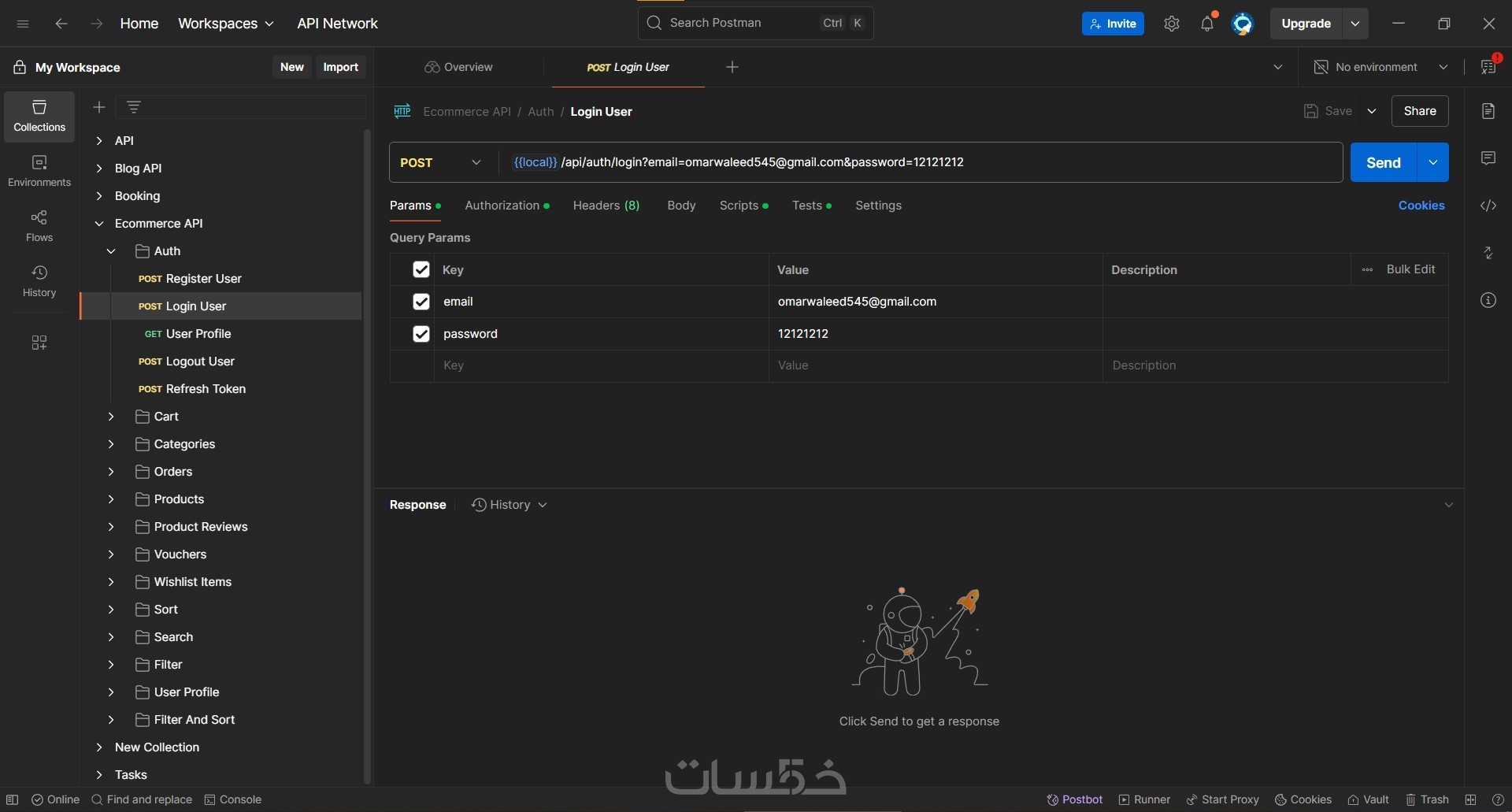Collapse the Auth folder

(111, 251)
